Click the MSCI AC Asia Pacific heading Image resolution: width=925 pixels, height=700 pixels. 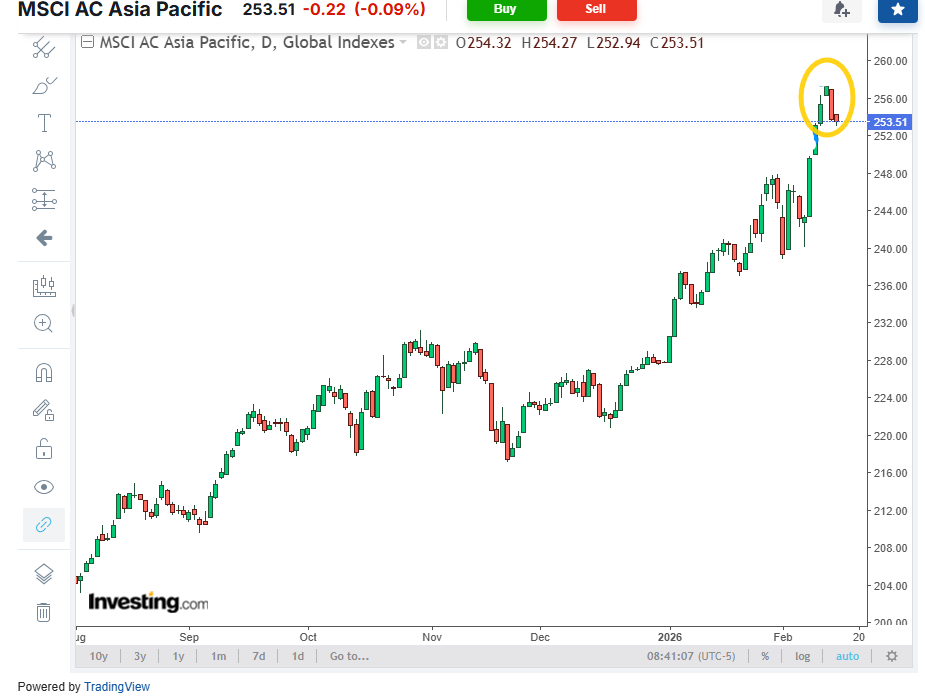pyautogui.click(x=120, y=9)
